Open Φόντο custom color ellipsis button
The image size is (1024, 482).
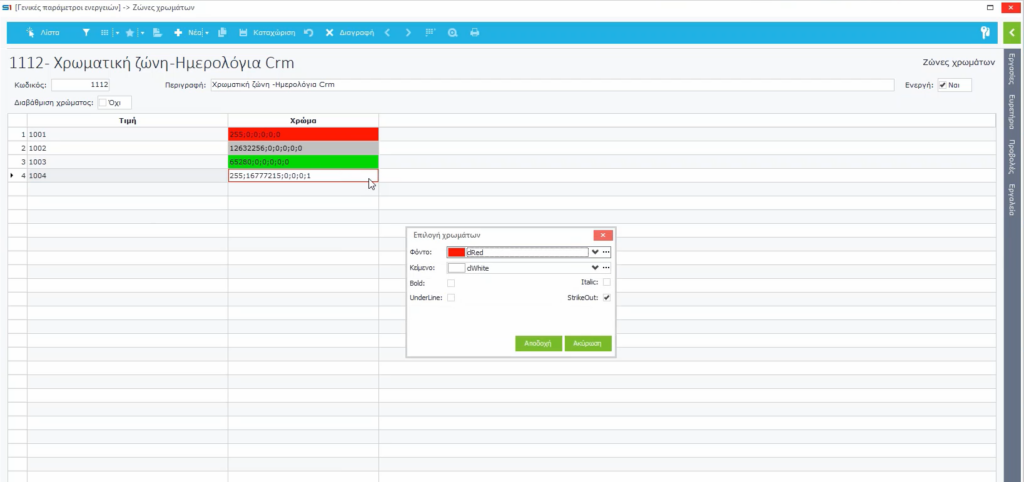[x=606, y=252]
